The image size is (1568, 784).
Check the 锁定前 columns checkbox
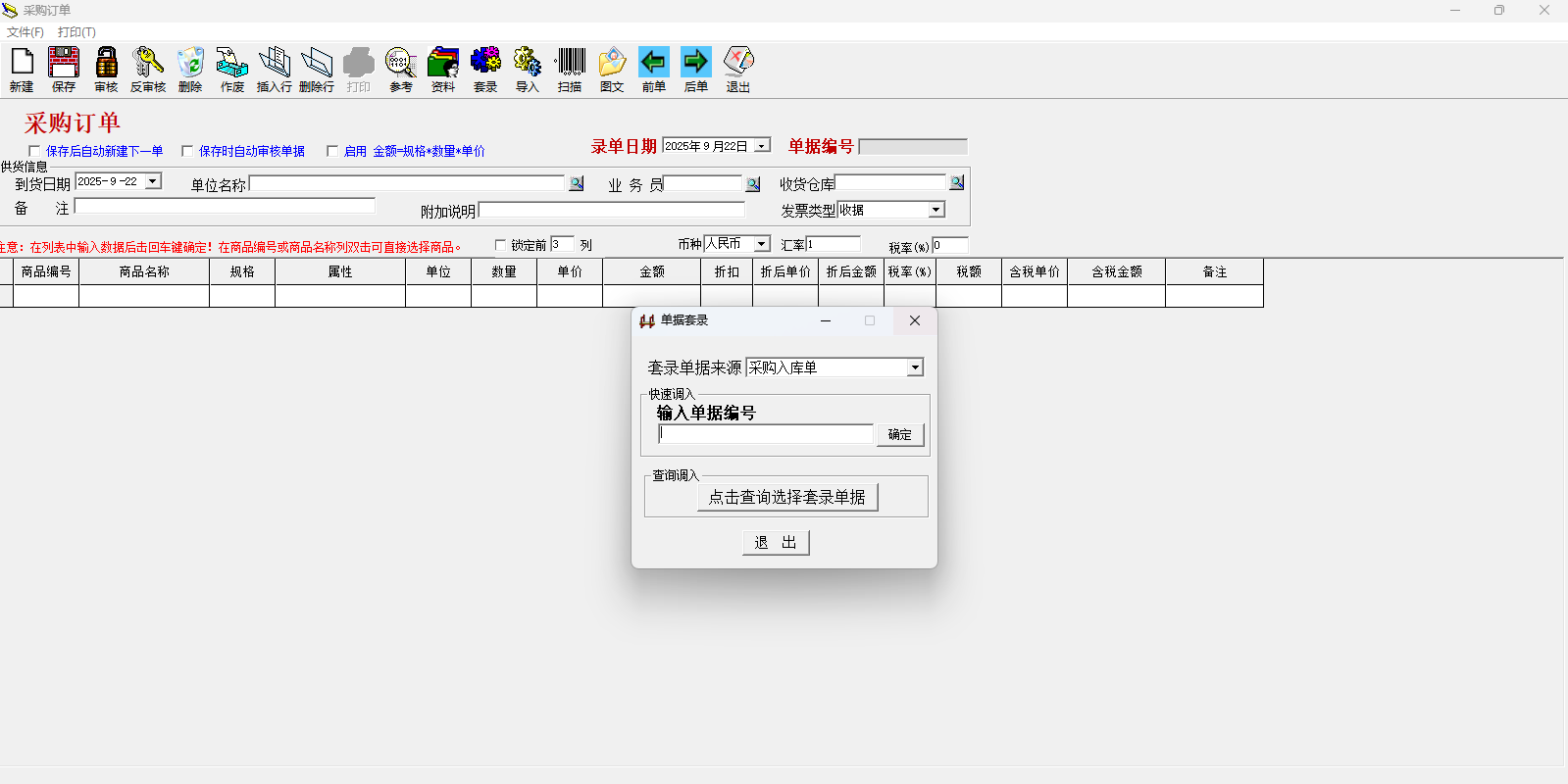pos(500,245)
